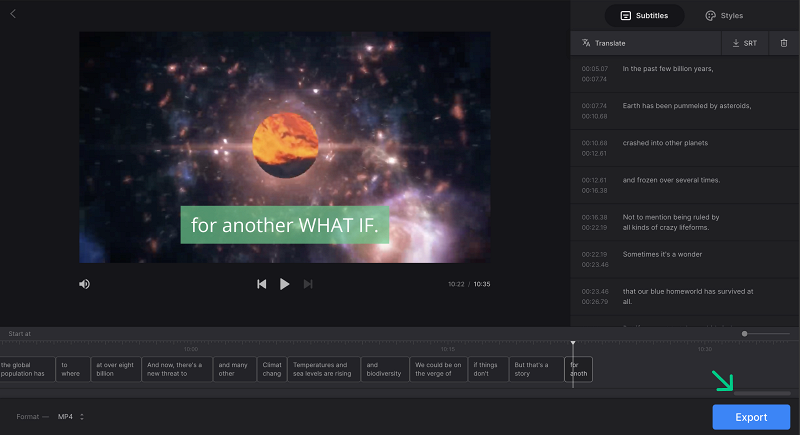Download the SRT subtitle file
800x435 pixels.
point(744,43)
